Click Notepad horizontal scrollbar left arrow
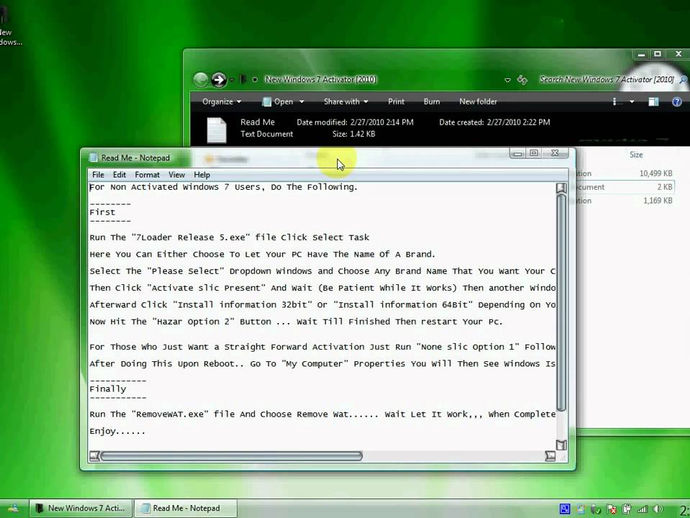Image resolution: width=690 pixels, height=518 pixels. [94, 456]
